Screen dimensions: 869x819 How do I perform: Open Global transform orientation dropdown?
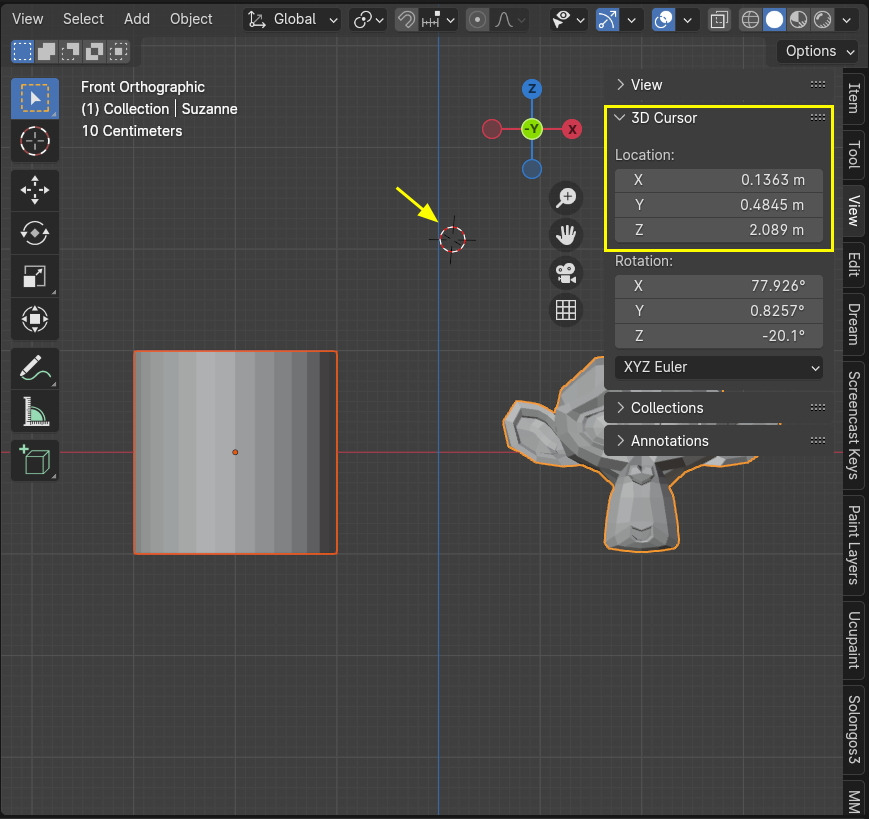click(x=292, y=20)
